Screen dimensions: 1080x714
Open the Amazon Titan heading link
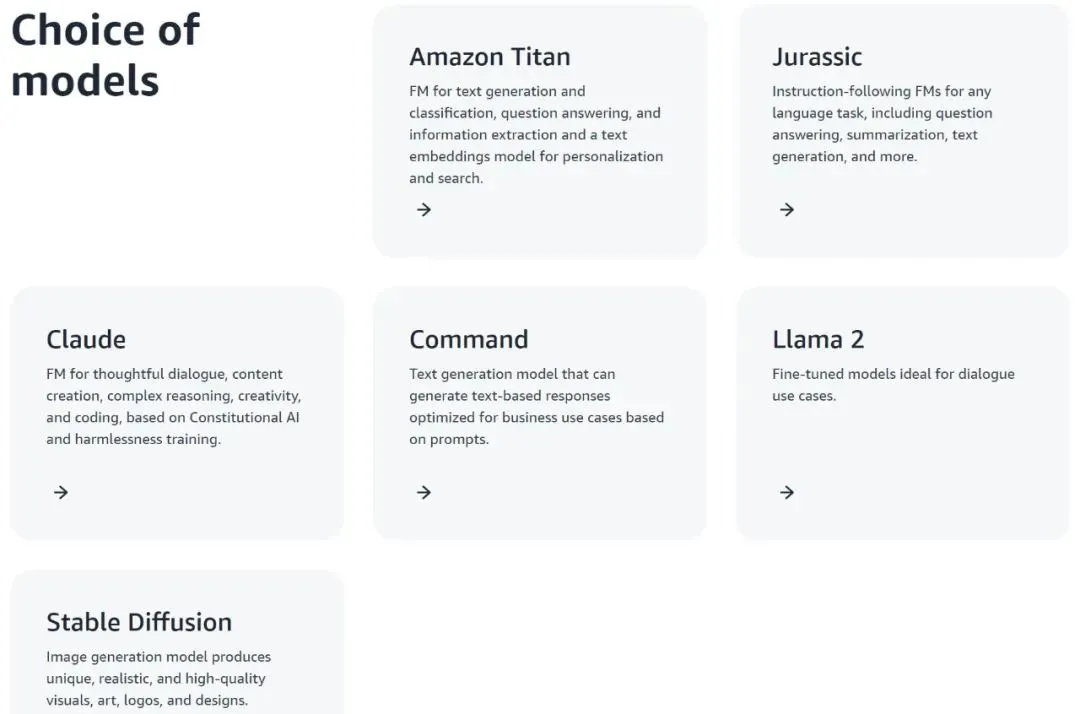click(x=489, y=57)
